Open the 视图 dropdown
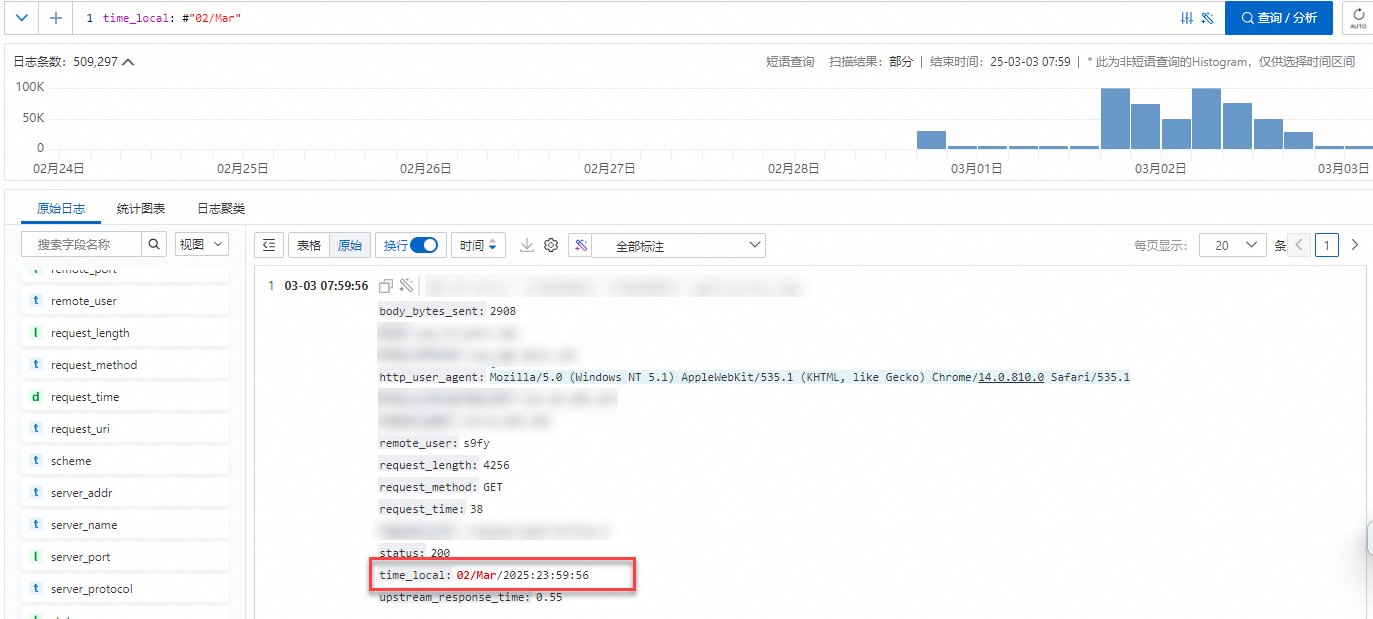1373x619 pixels. pos(202,244)
